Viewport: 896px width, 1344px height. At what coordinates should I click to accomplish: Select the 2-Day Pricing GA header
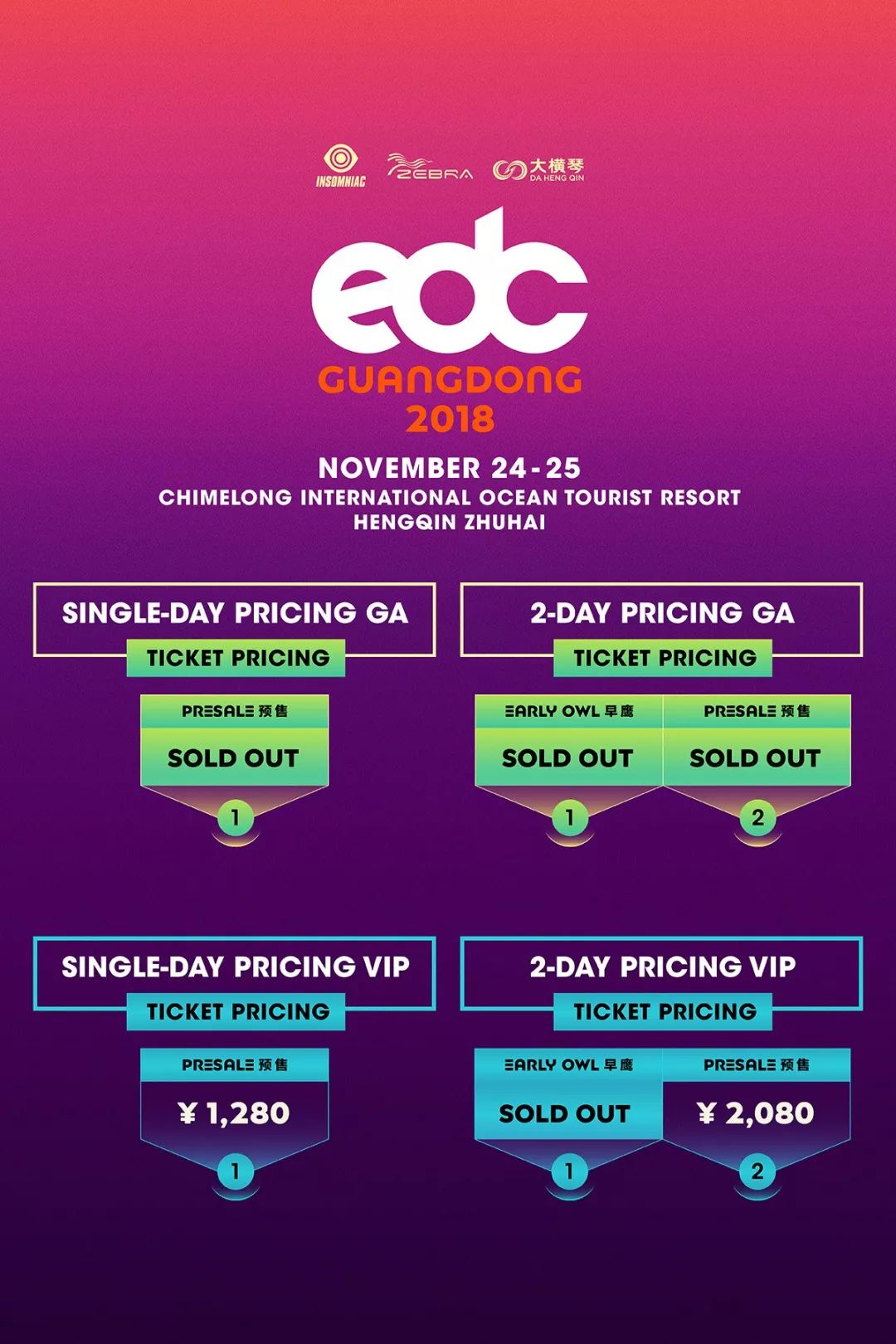click(x=662, y=613)
